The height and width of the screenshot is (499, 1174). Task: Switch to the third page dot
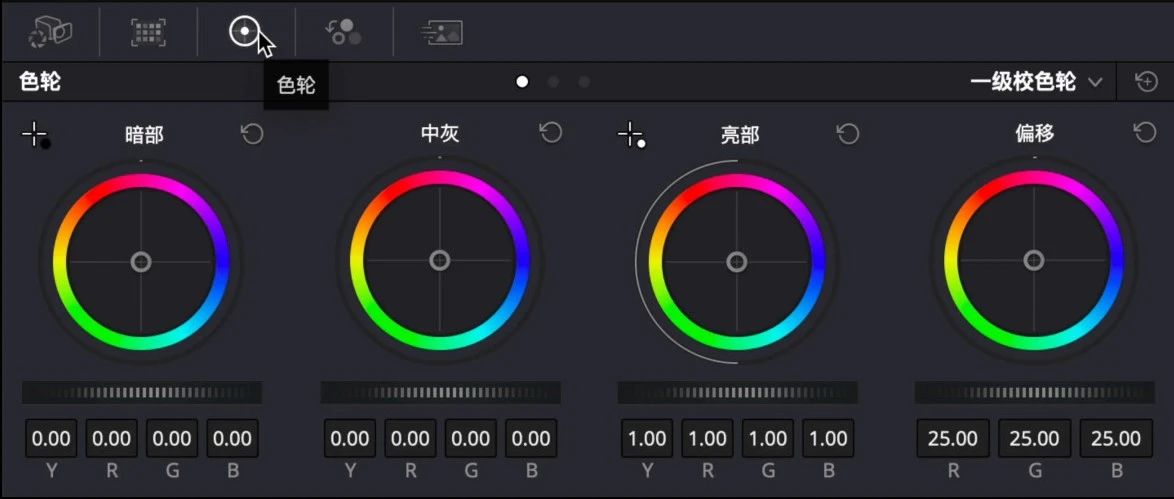pos(584,82)
